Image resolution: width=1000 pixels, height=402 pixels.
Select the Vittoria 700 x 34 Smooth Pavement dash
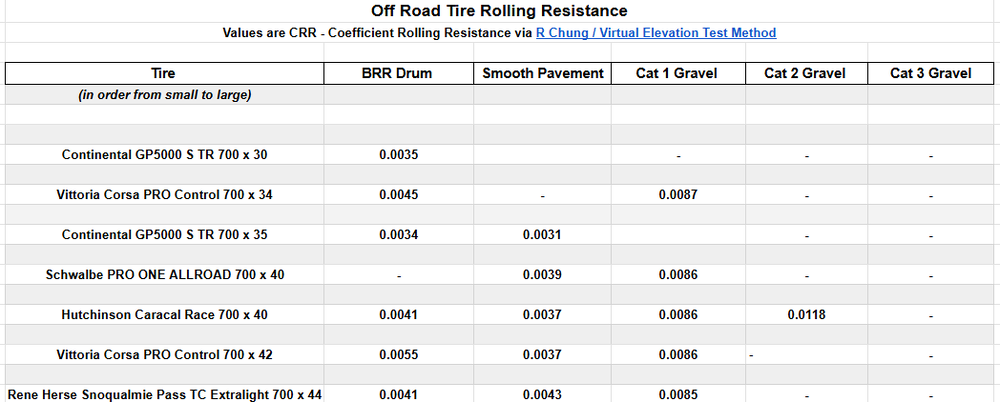click(542, 197)
